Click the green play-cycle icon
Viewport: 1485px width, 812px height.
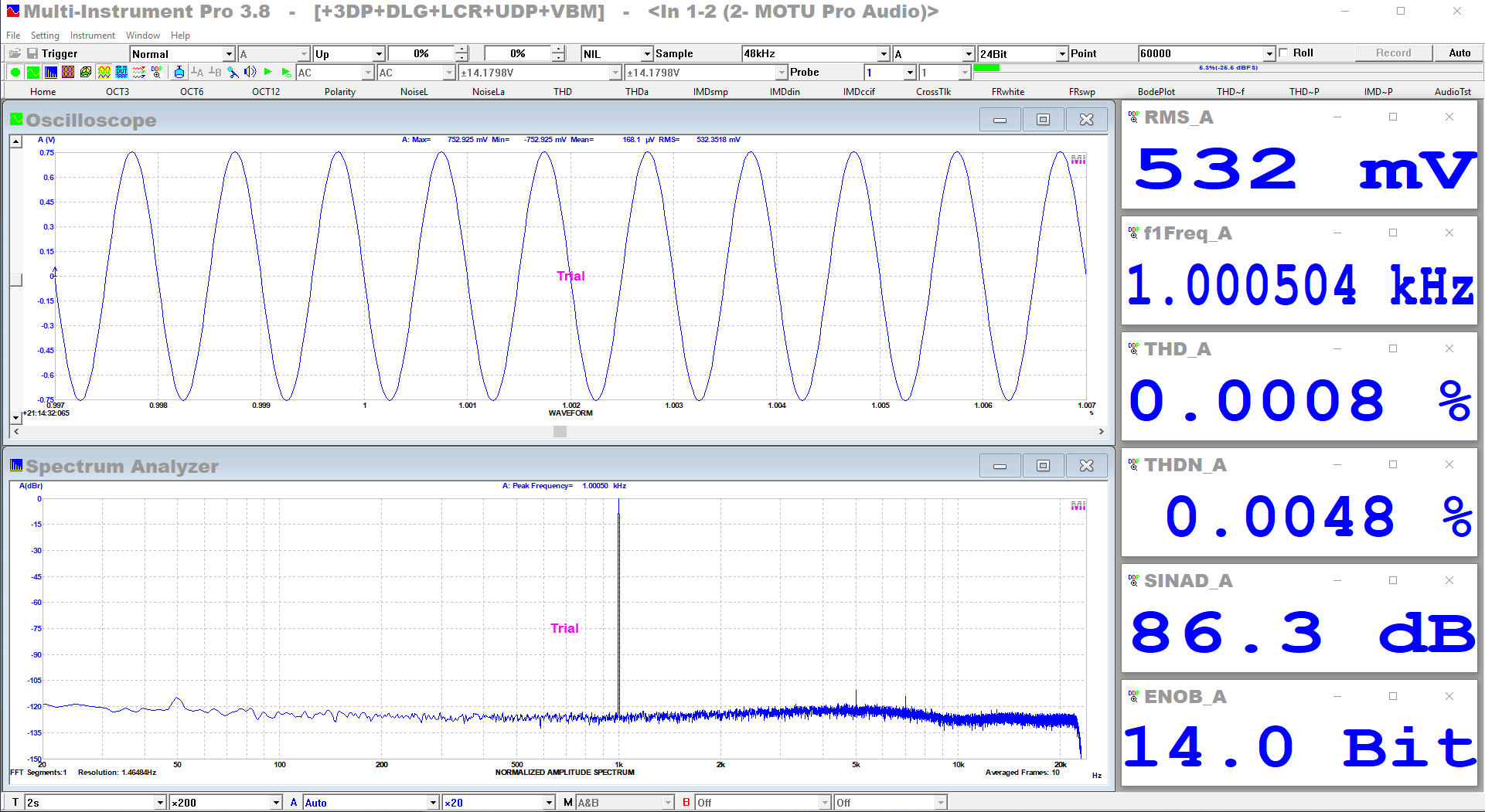point(286,72)
